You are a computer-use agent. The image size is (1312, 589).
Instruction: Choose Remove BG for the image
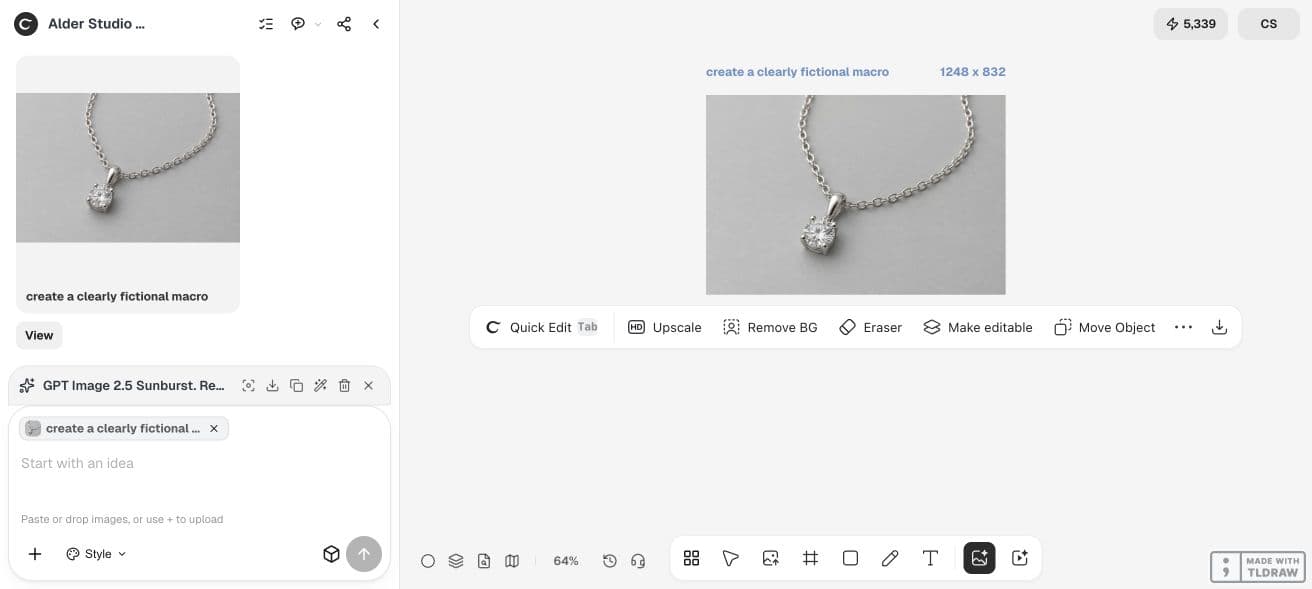[770, 327]
